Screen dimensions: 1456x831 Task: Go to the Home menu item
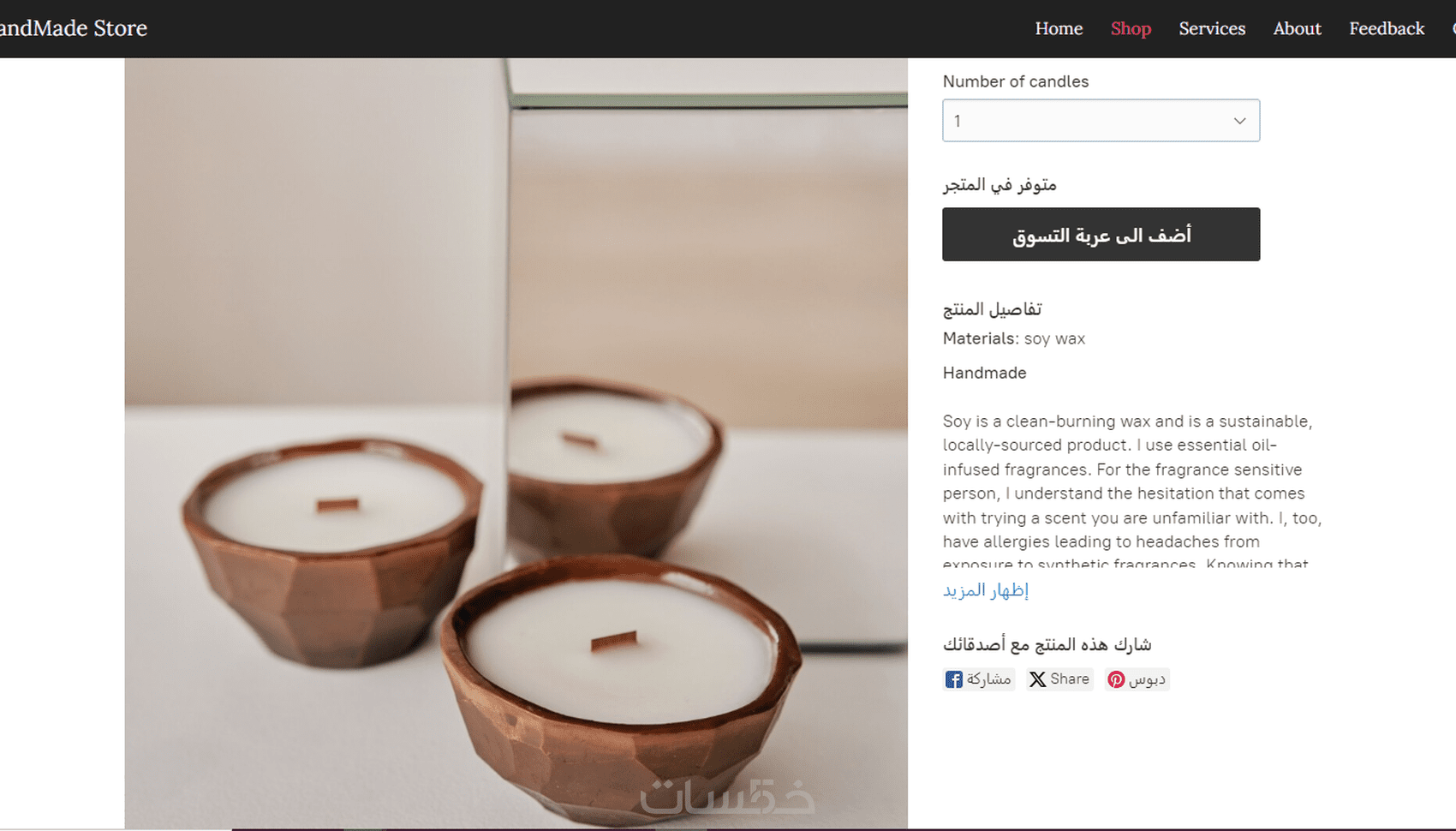pos(1059,28)
